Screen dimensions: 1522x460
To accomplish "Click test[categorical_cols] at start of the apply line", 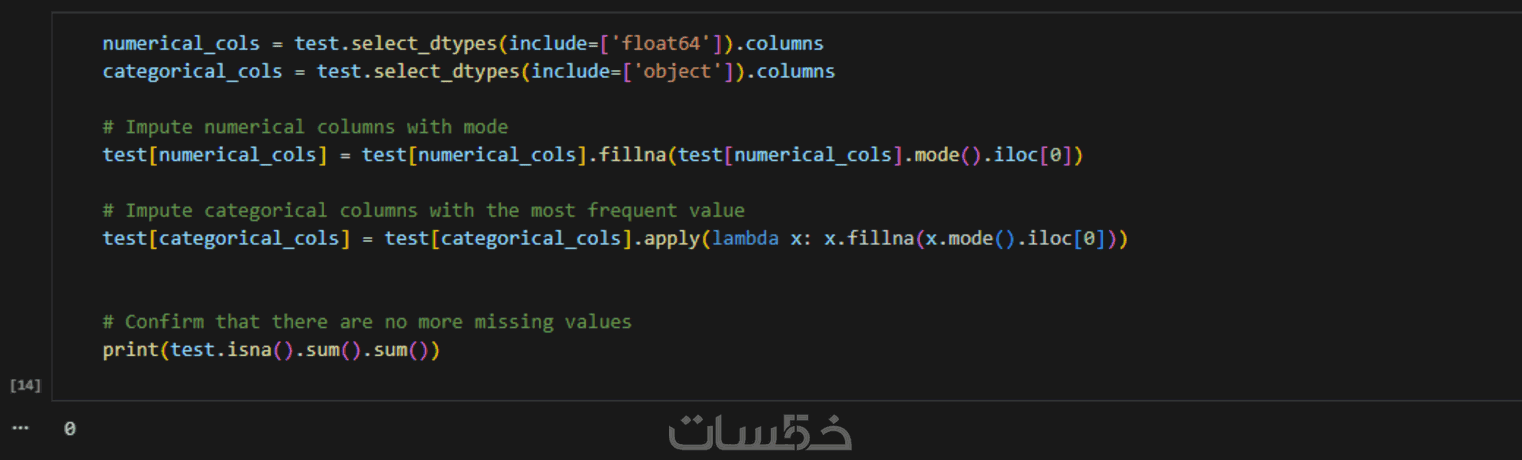I will click(x=226, y=239).
